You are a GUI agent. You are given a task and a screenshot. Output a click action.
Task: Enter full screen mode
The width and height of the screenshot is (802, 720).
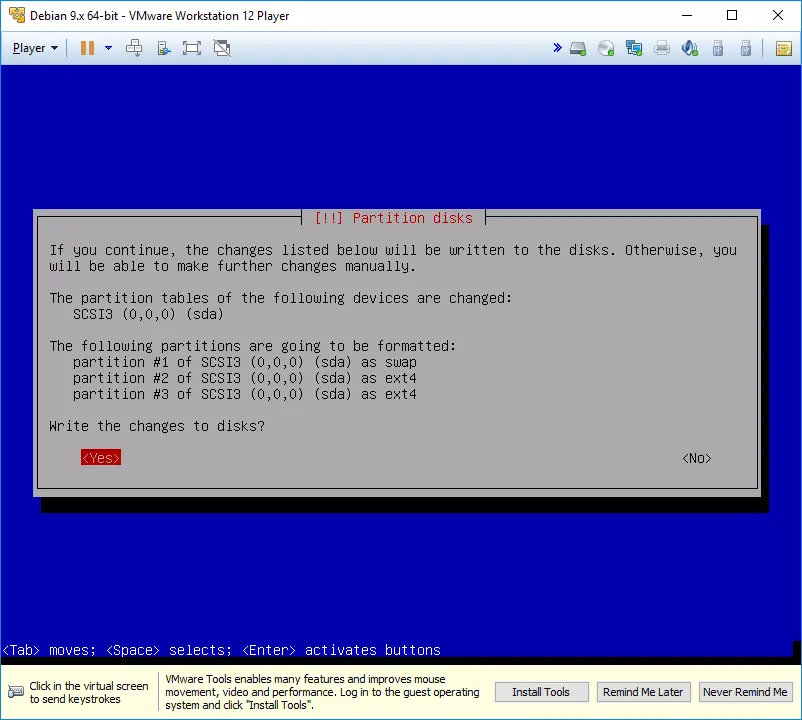point(192,48)
